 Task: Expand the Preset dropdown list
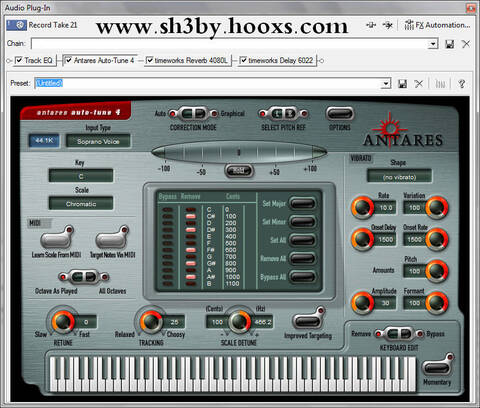tap(386, 83)
